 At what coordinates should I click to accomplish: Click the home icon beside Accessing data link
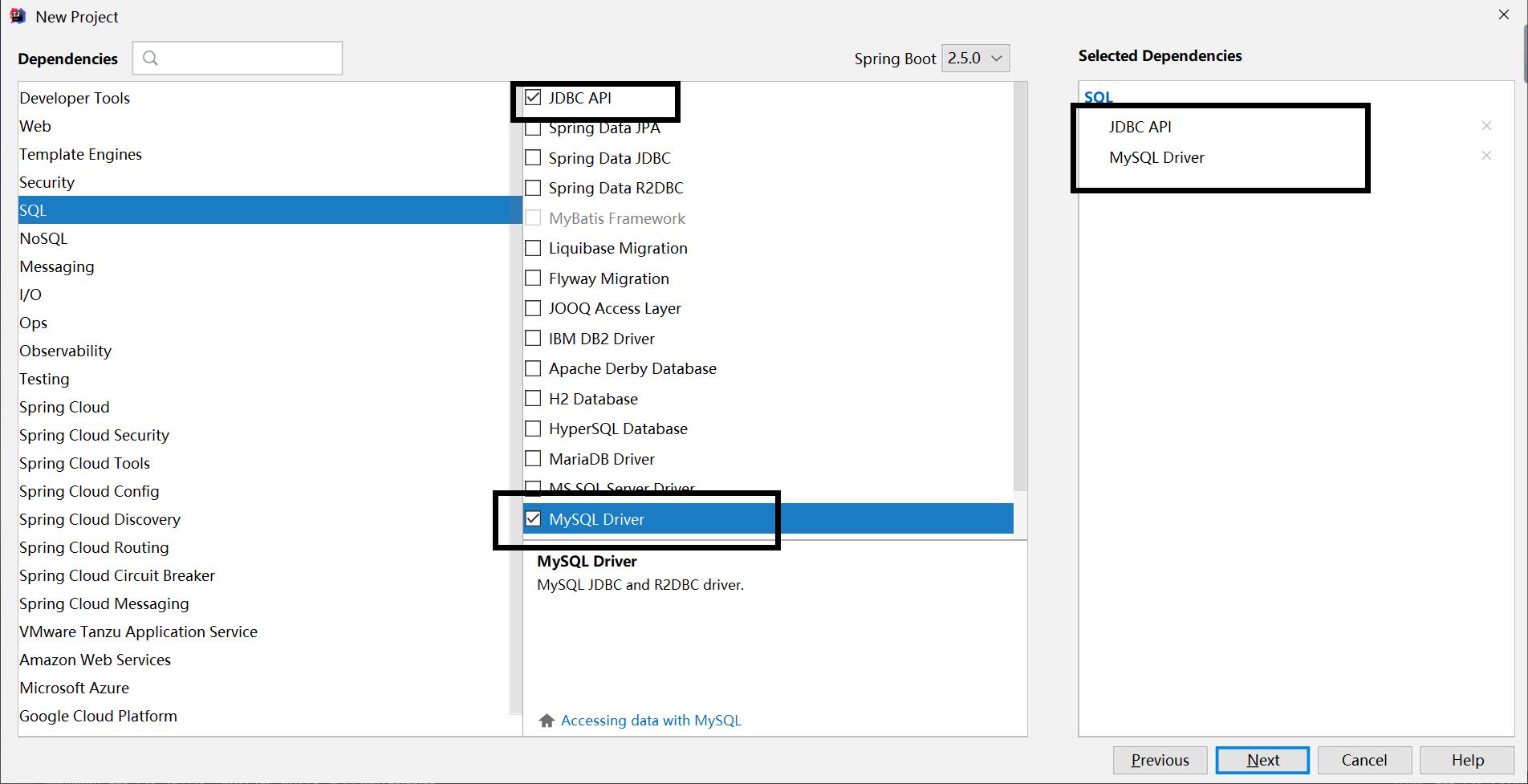(x=547, y=721)
